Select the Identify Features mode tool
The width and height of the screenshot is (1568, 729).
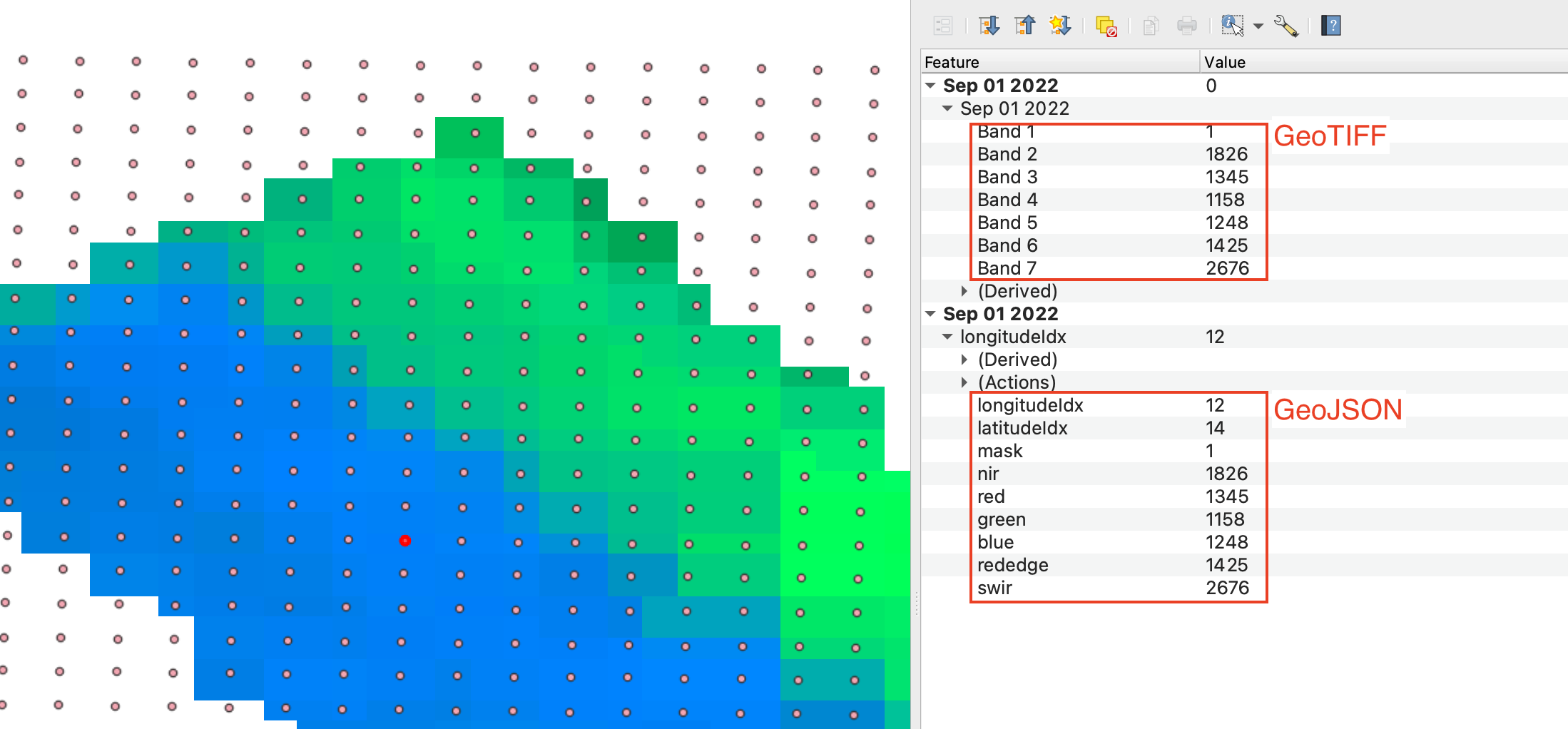tap(1232, 26)
